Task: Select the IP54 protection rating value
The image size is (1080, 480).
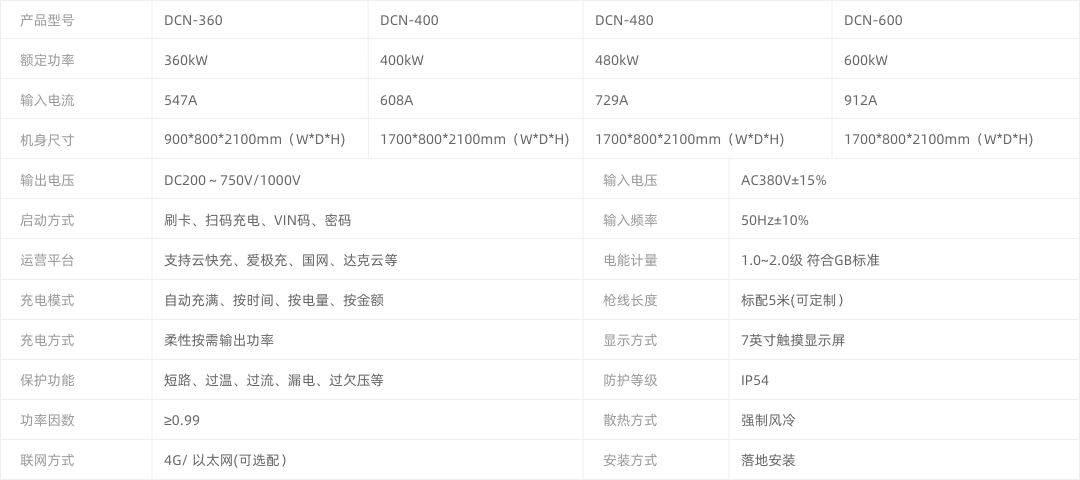Action: pyautogui.click(x=754, y=380)
